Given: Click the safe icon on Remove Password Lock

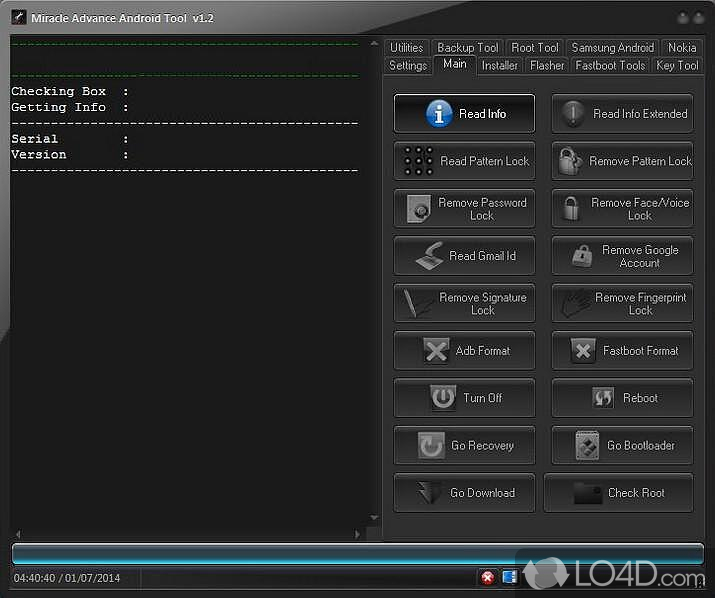Looking at the screenshot, I should pos(418,208).
